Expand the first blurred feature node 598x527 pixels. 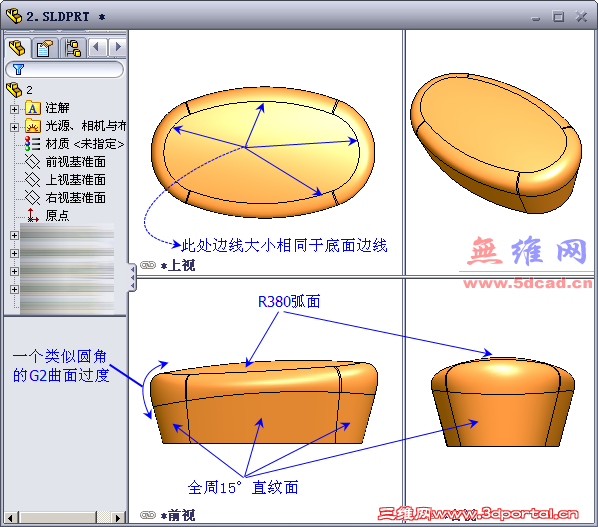[x=14, y=235]
